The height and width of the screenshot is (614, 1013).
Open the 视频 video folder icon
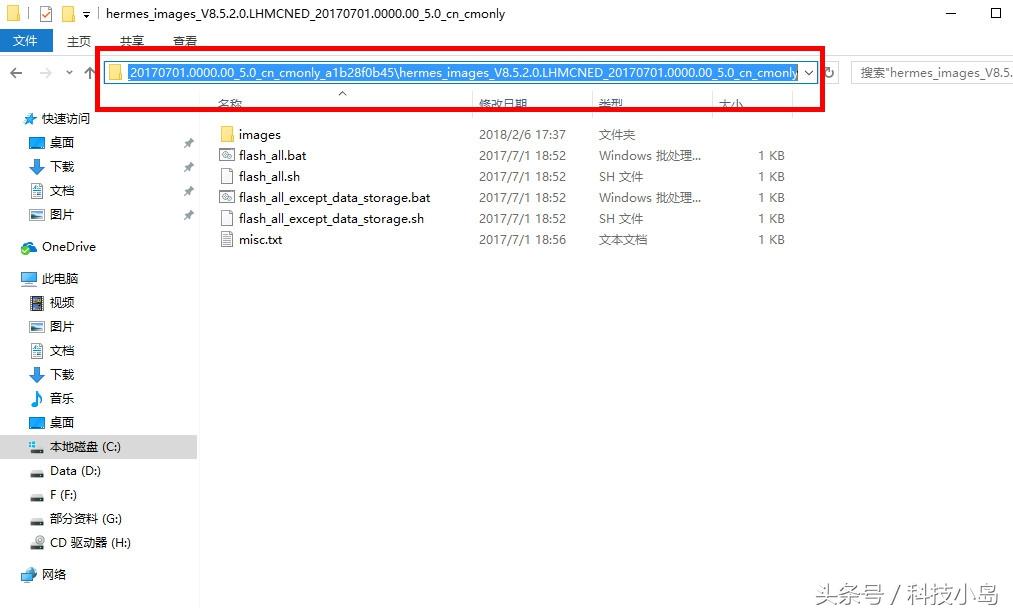pos(37,303)
